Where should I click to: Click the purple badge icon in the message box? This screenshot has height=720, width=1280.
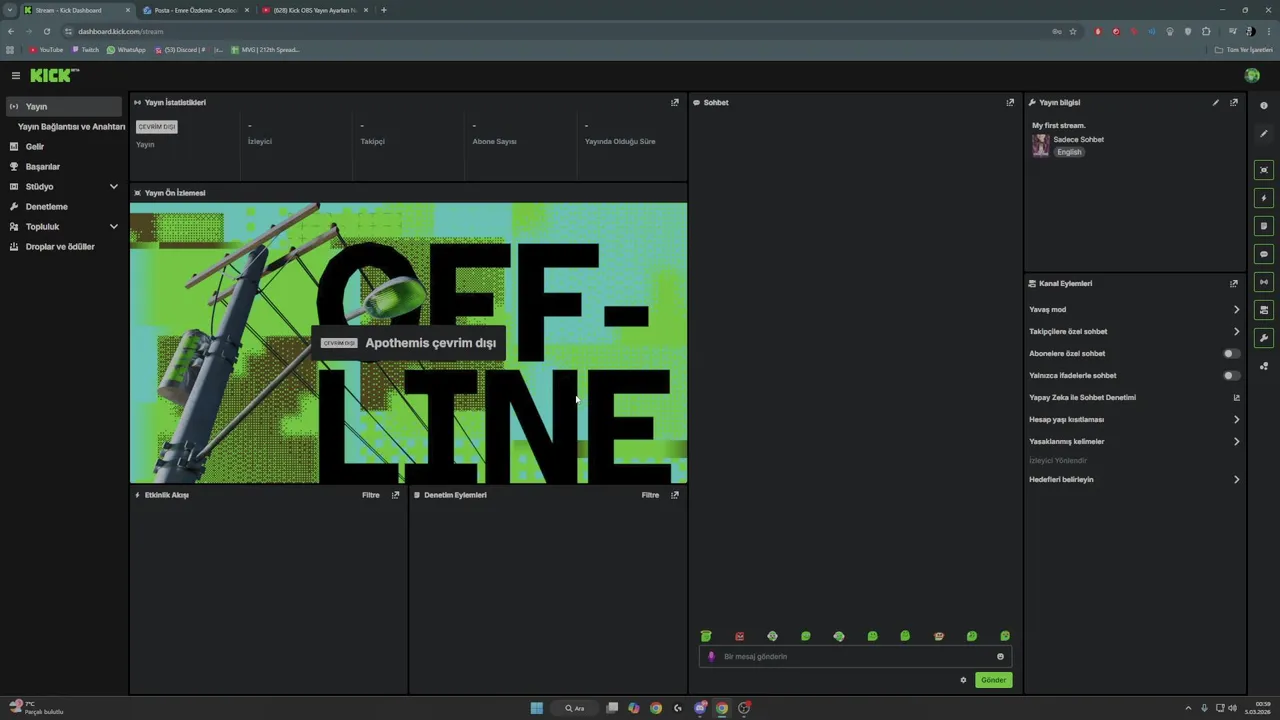click(712, 657)
